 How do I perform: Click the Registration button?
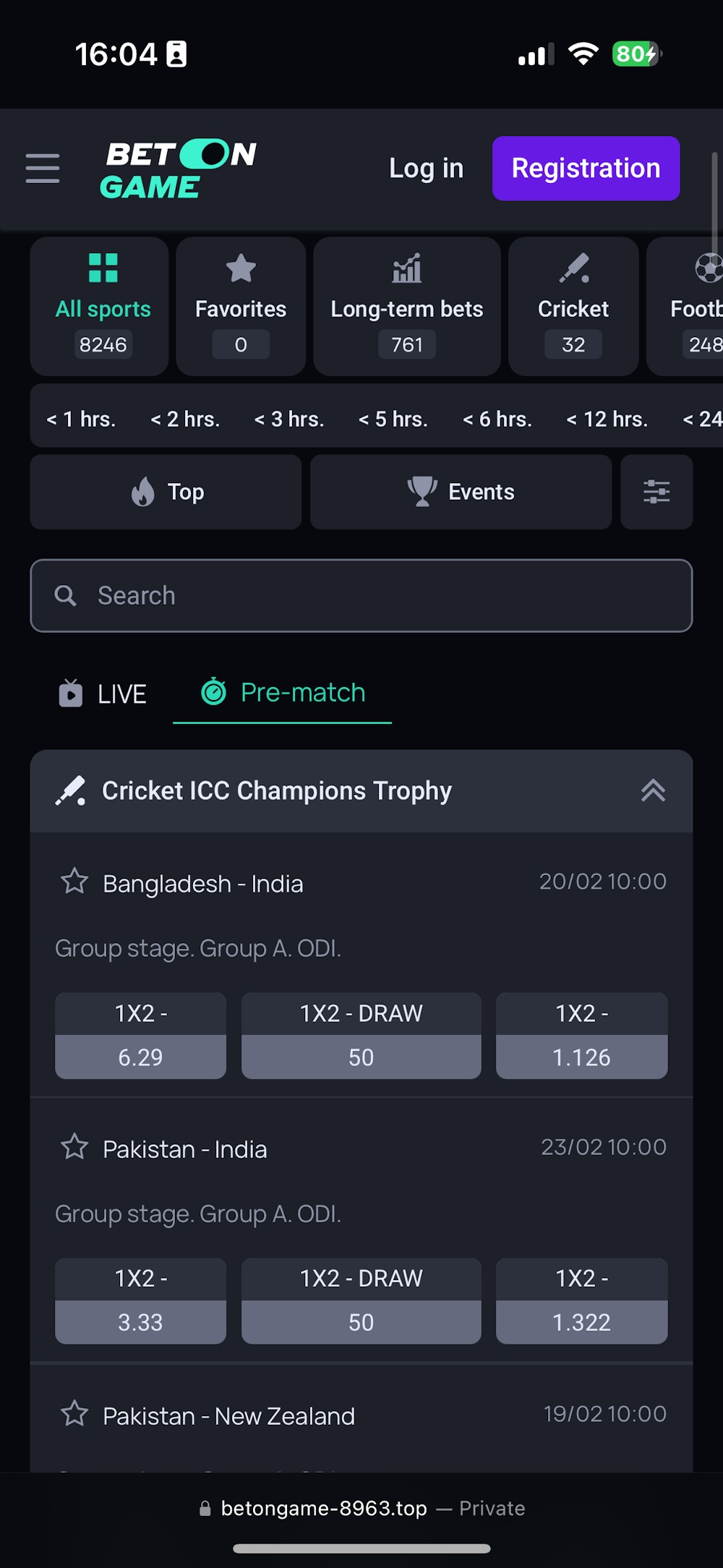tap(586, 169)
